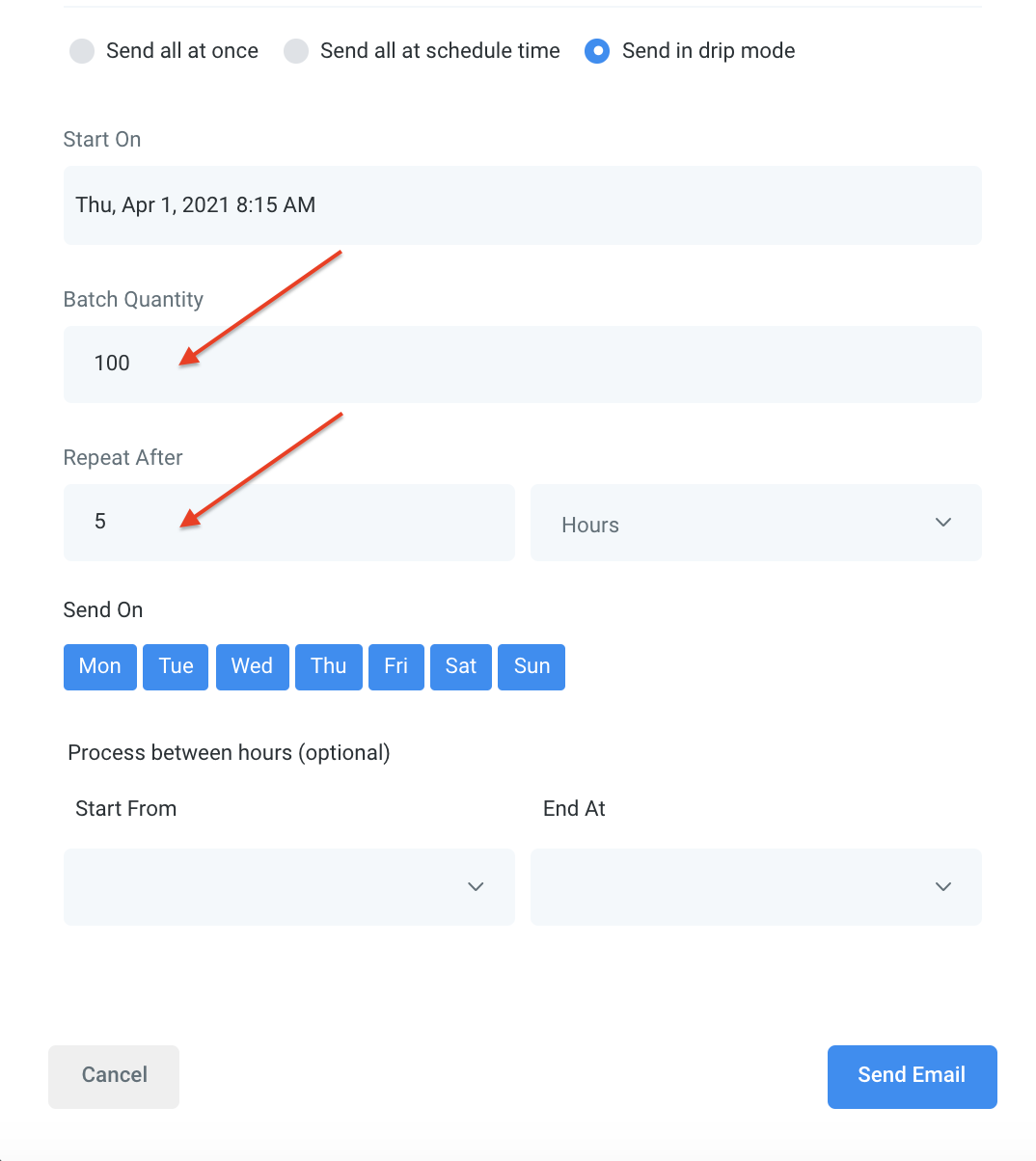Viewport: 1036px width, 1161px height.
Task: Open the 'Start From' hour dropdown
Action: (x=288, y=886)
